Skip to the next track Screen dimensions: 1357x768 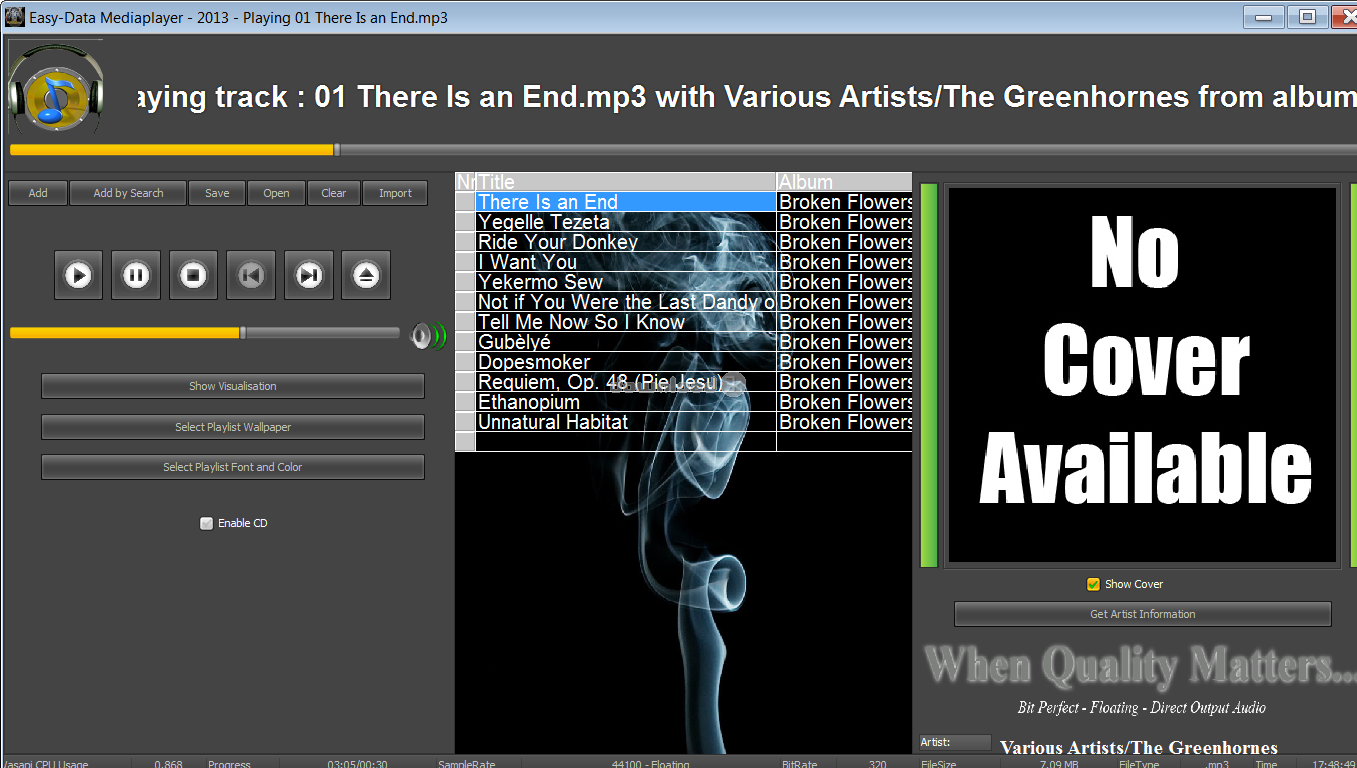(x=309, y=275)
